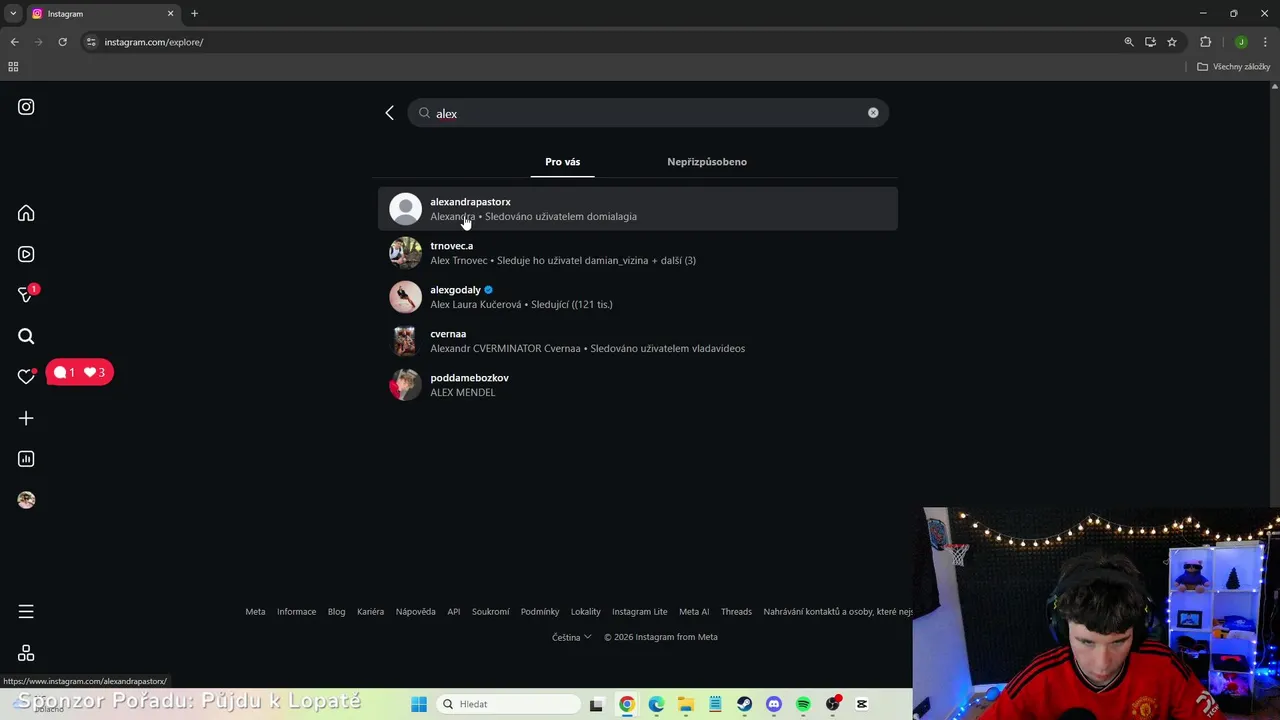Expand the tab search dropdown arrow
The image size is (1280, 720).
pos(13,14)
